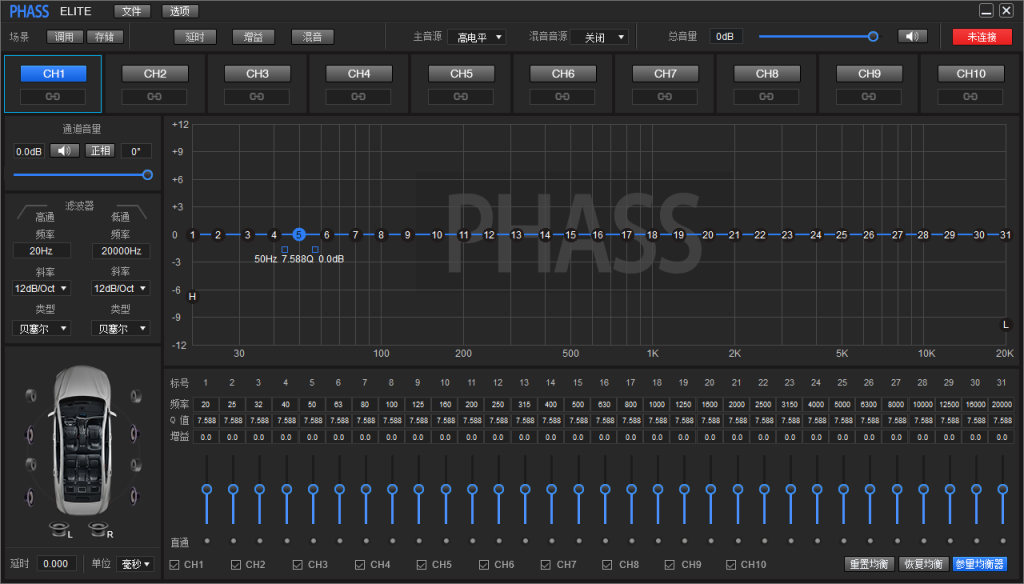Image resolution: width=1024 pixels, height=584 pixels.
Task: Select the lowest right door speaker beside the car
Action: [x=135, y=496]
